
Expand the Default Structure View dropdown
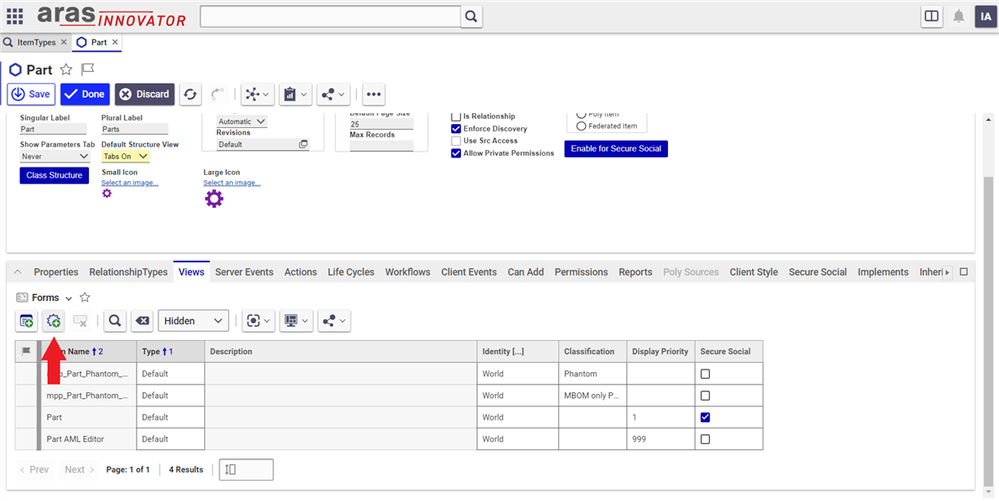tap(126, 156)
